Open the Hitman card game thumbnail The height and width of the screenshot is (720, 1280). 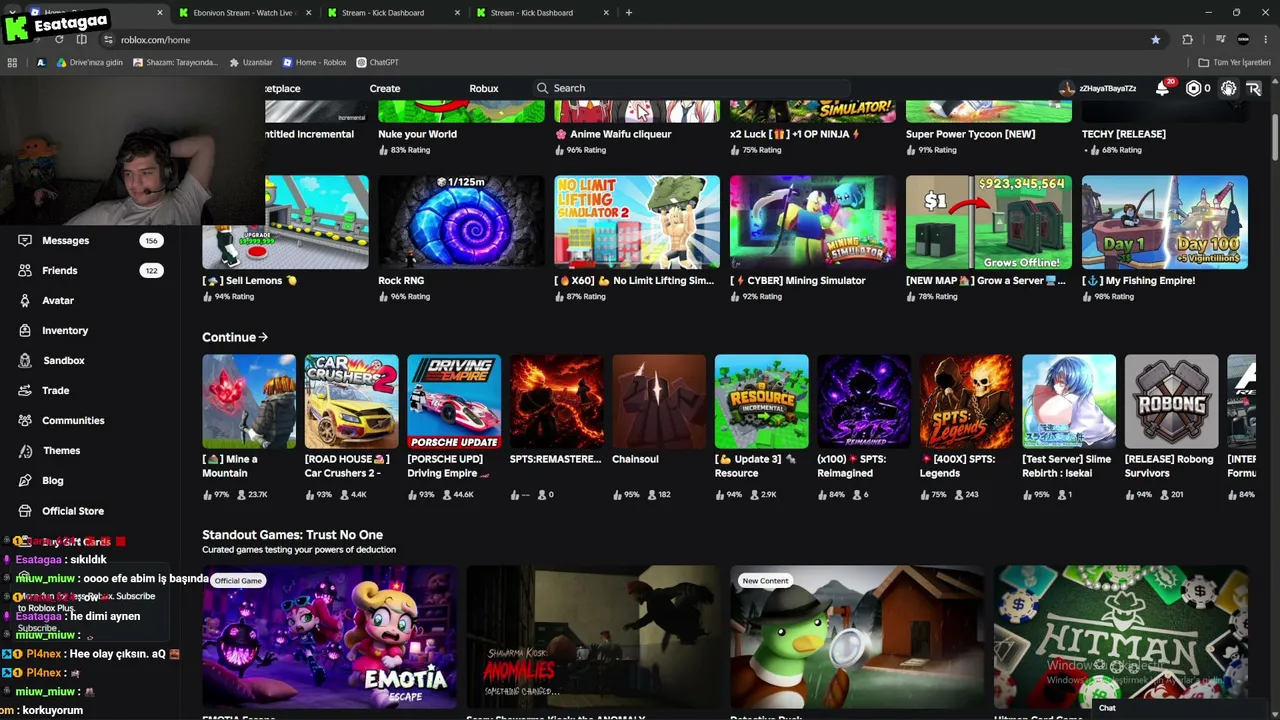(1121, 637)
